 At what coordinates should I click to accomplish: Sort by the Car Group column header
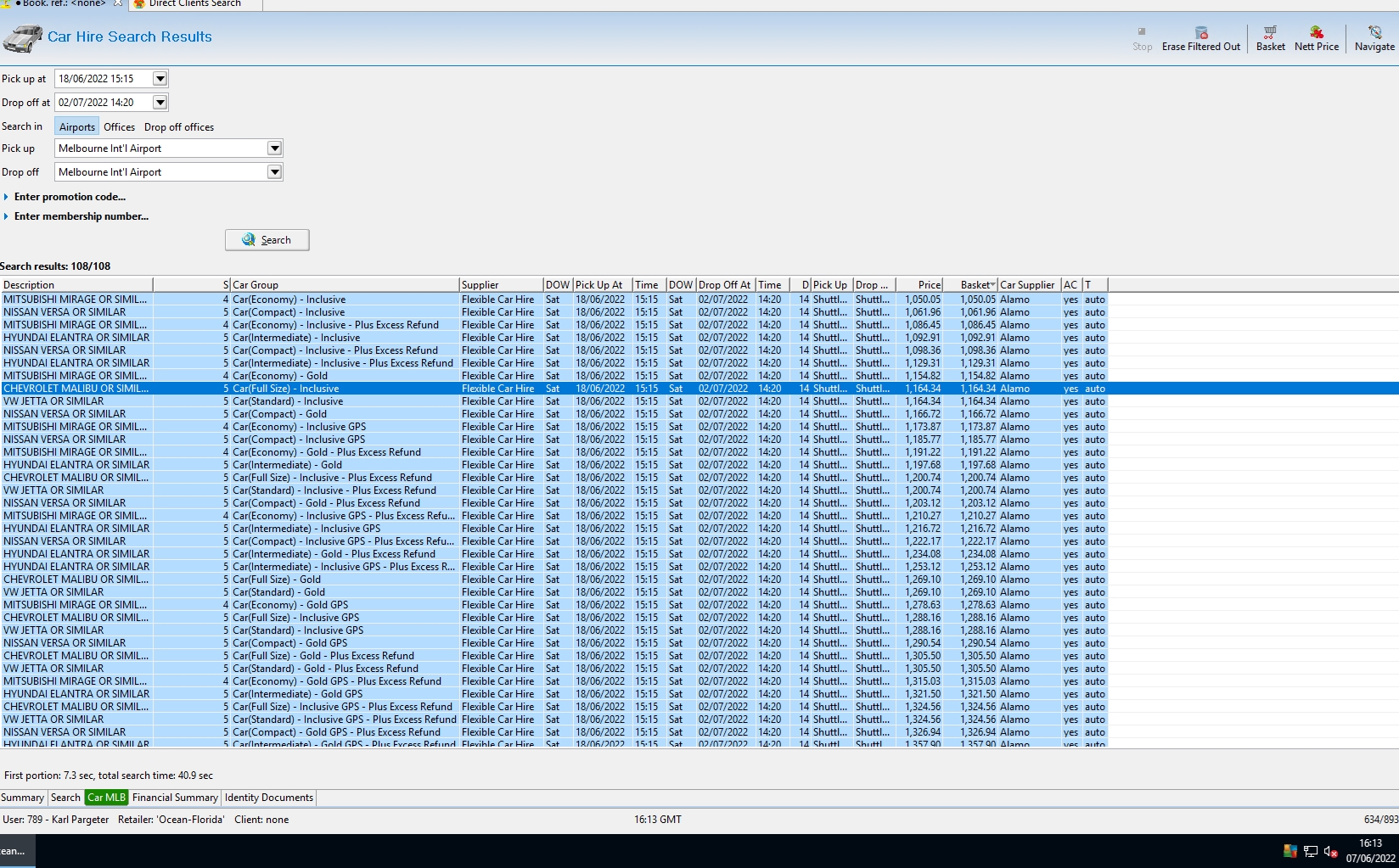(x=344, y=285)
